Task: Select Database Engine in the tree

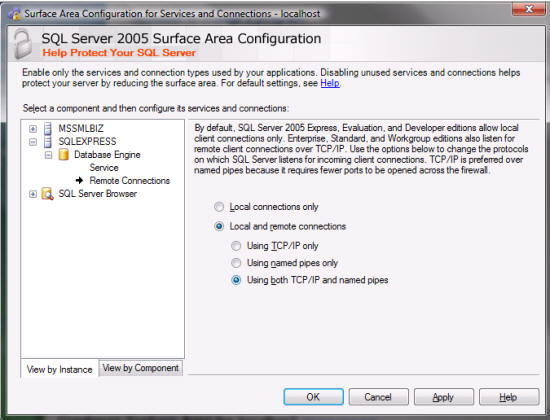Action: (107, 155)
